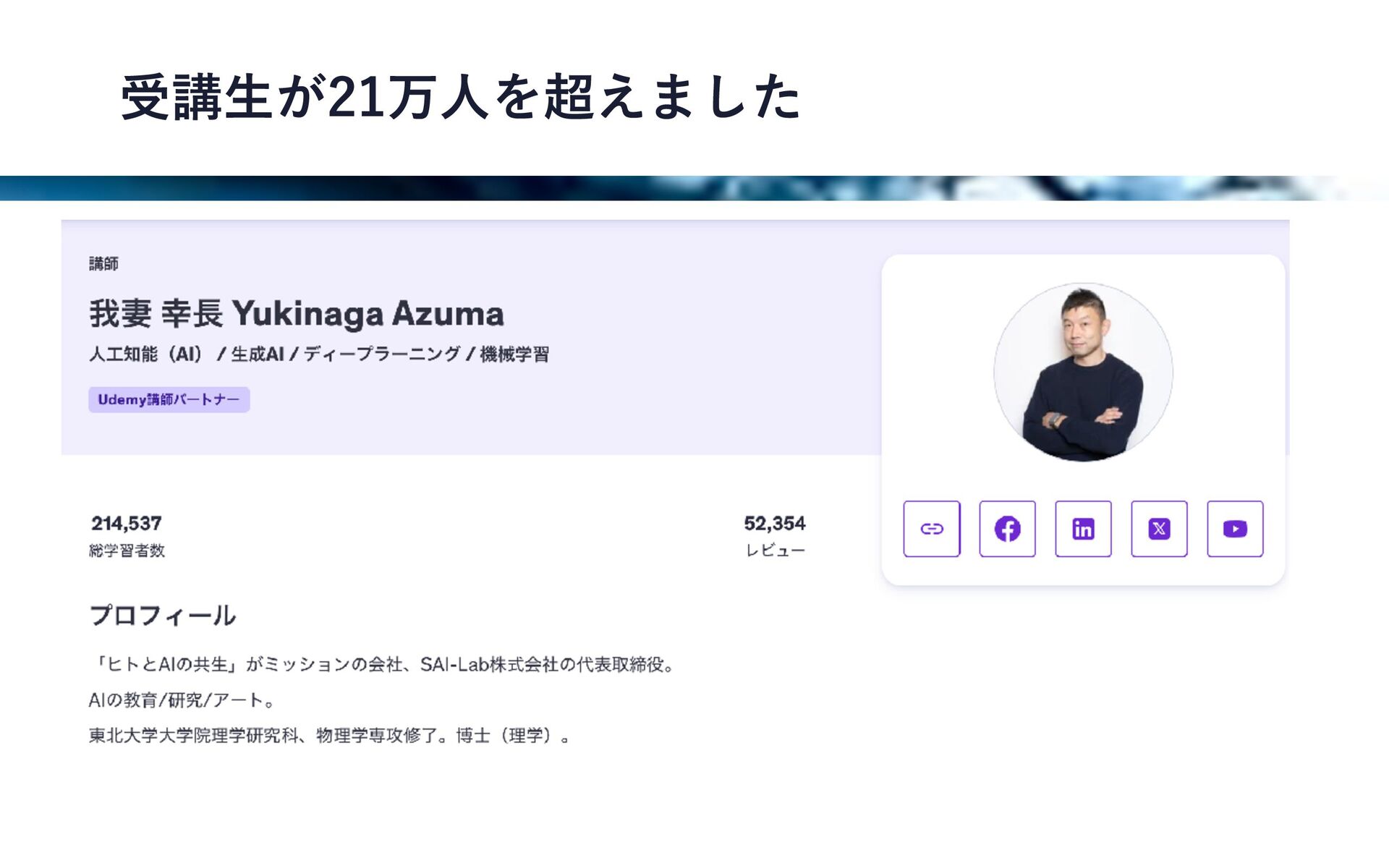Click the slide title 受講生が21万人を超えました
The width and height of the screenshot is (1389, 868).
[x=461, y=96]
